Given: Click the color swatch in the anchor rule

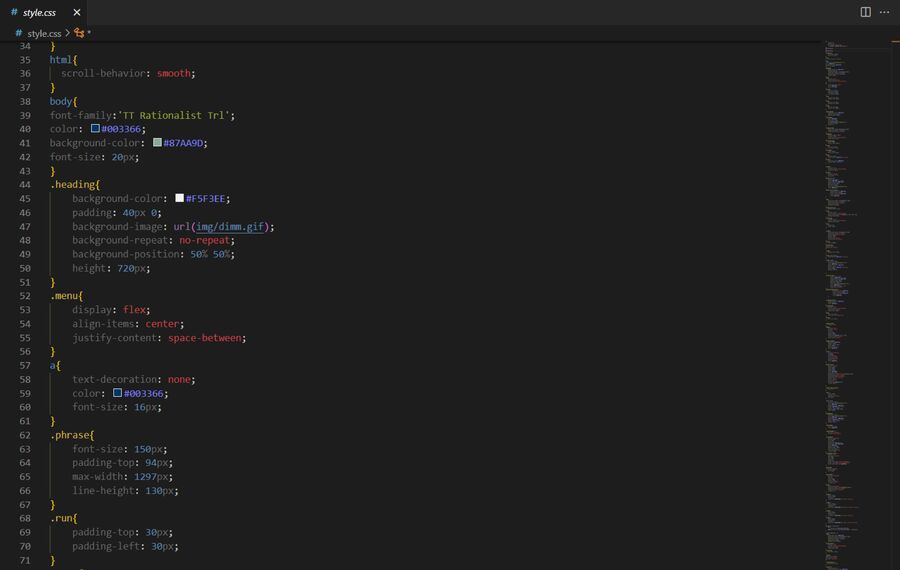Looking at the screenshot, I should click(x=117, y=393).
